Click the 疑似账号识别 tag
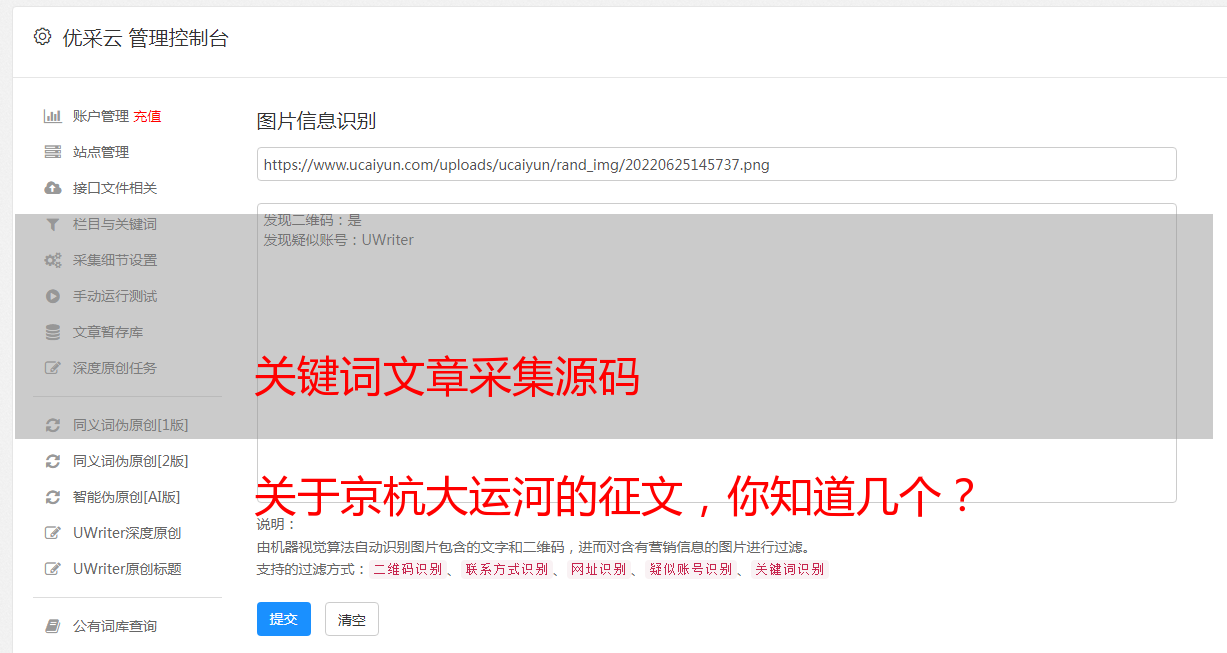This screenshot has width=1227, height=653. tap(690, 569)
